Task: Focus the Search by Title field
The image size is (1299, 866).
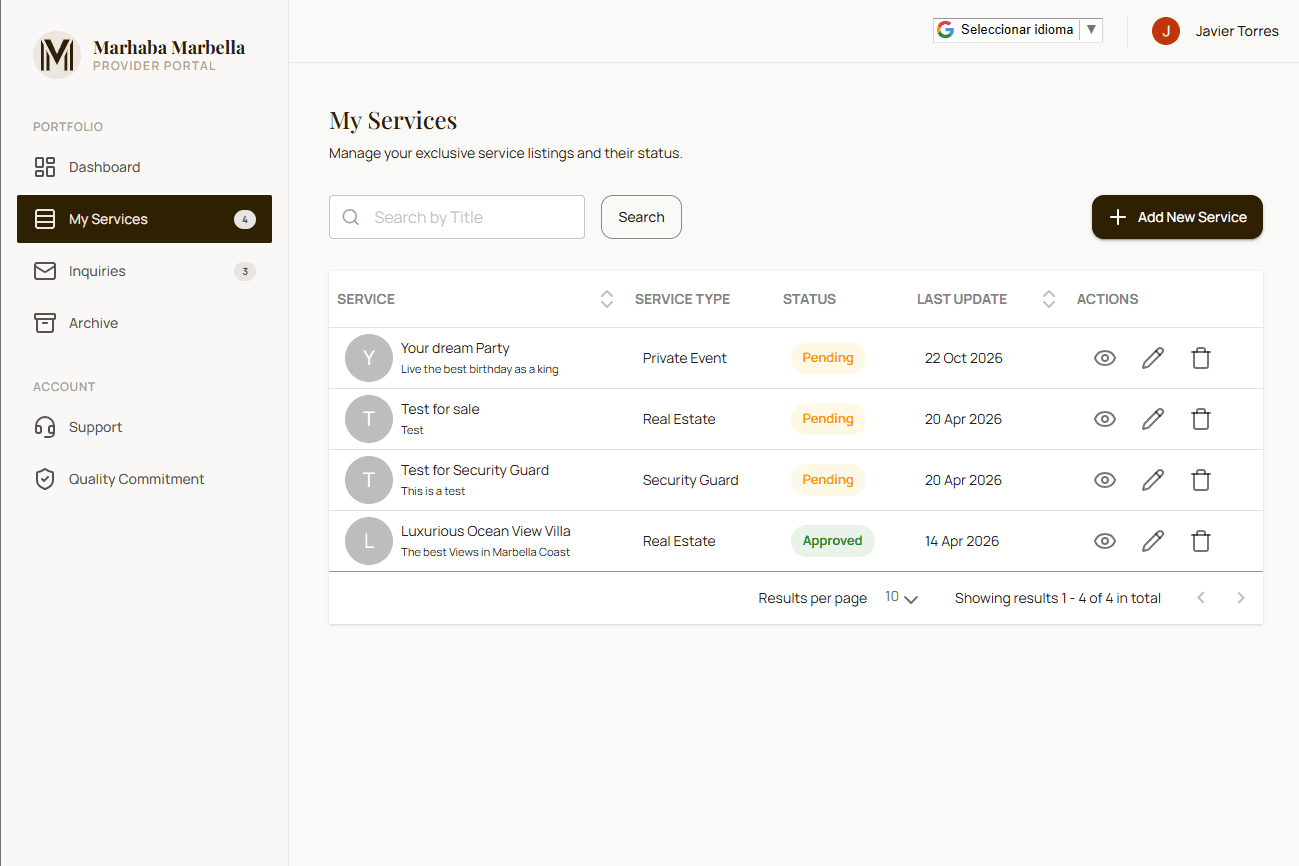Action: [x=457, y=217]
